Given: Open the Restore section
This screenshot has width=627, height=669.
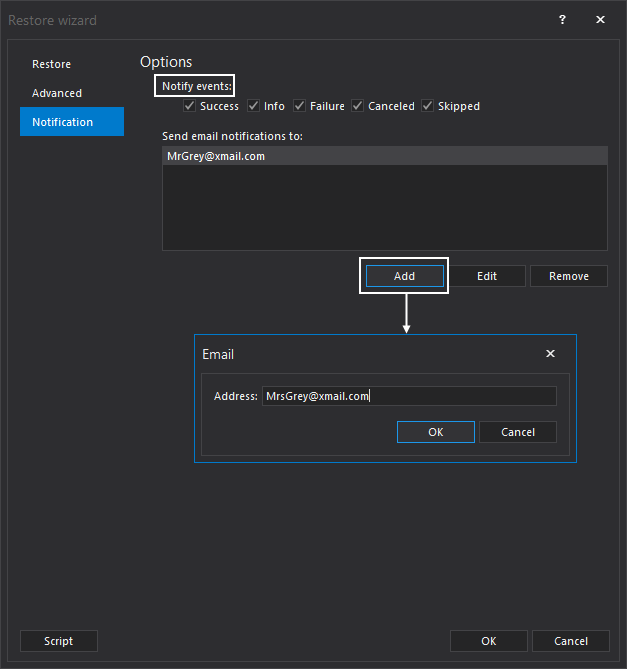Looking at the screenshot, I should (x=52, y=64).
